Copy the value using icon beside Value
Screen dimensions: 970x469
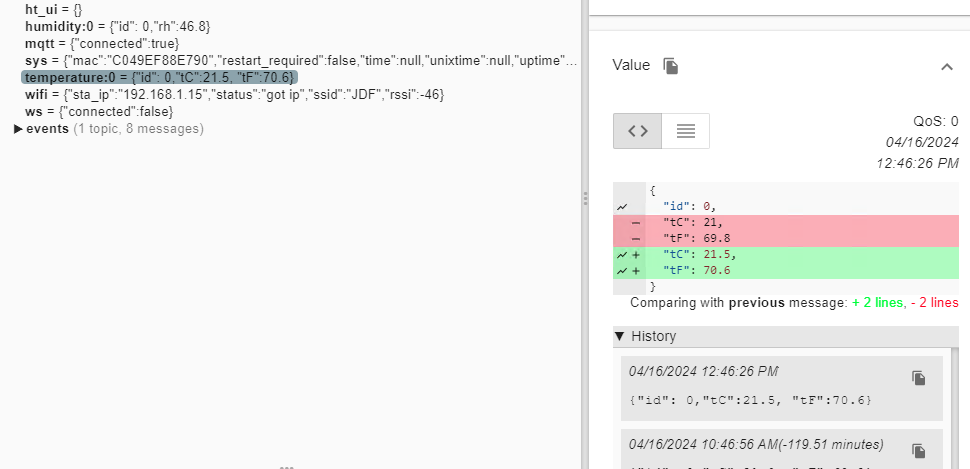672,66
